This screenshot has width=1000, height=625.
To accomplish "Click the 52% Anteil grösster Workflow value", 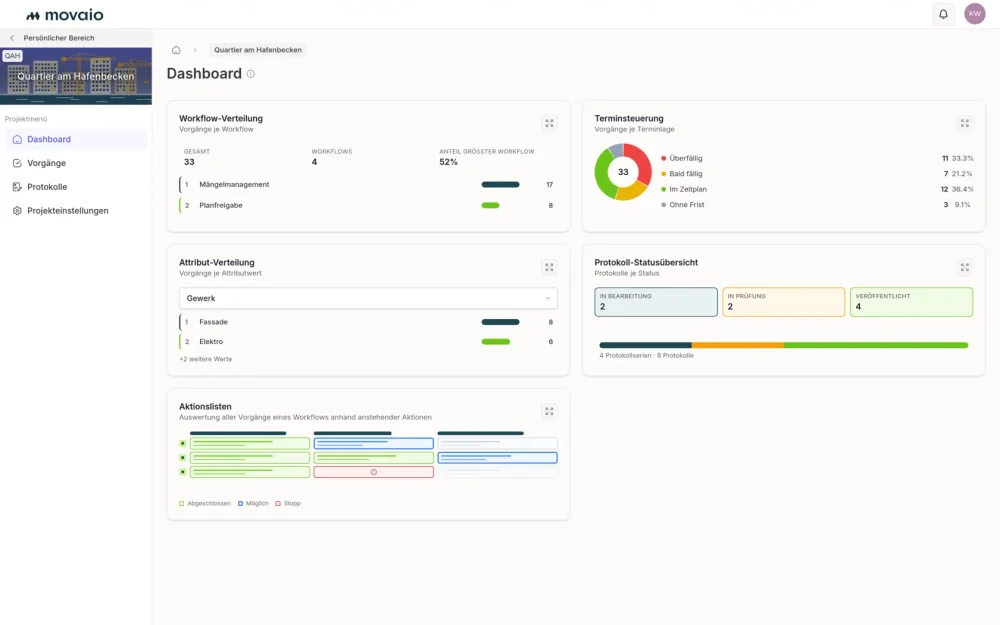I will pyautogui.click(x=448, y=162).
